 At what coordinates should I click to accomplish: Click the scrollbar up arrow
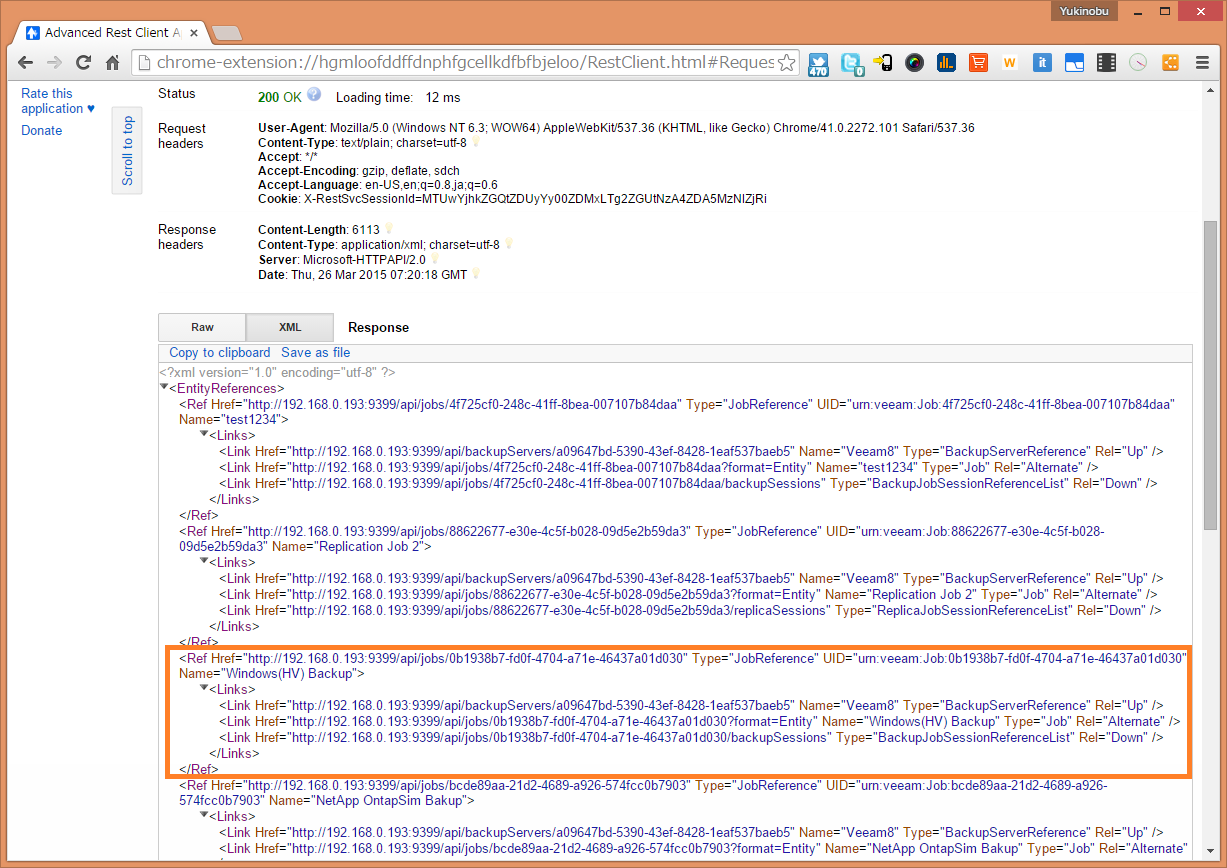coord(1210,91)
